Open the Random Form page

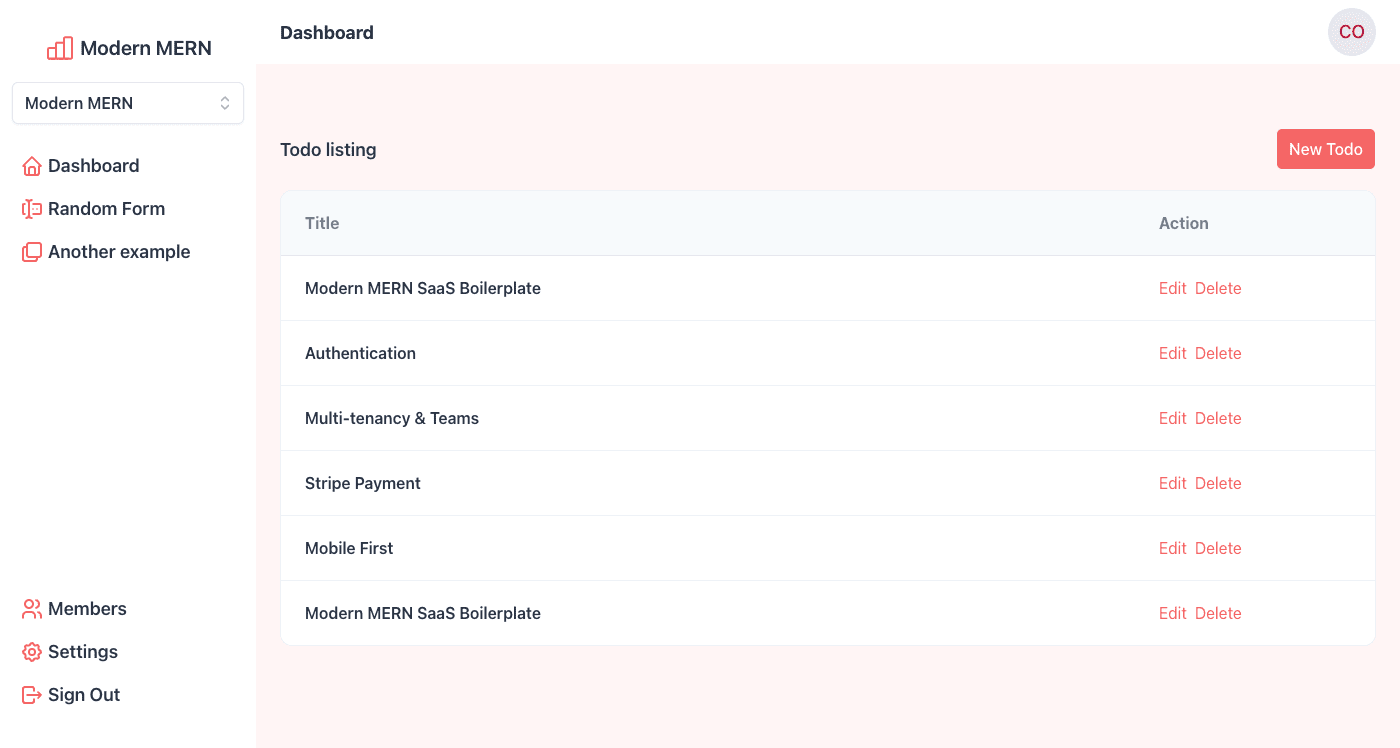click(x=106, y=208)
